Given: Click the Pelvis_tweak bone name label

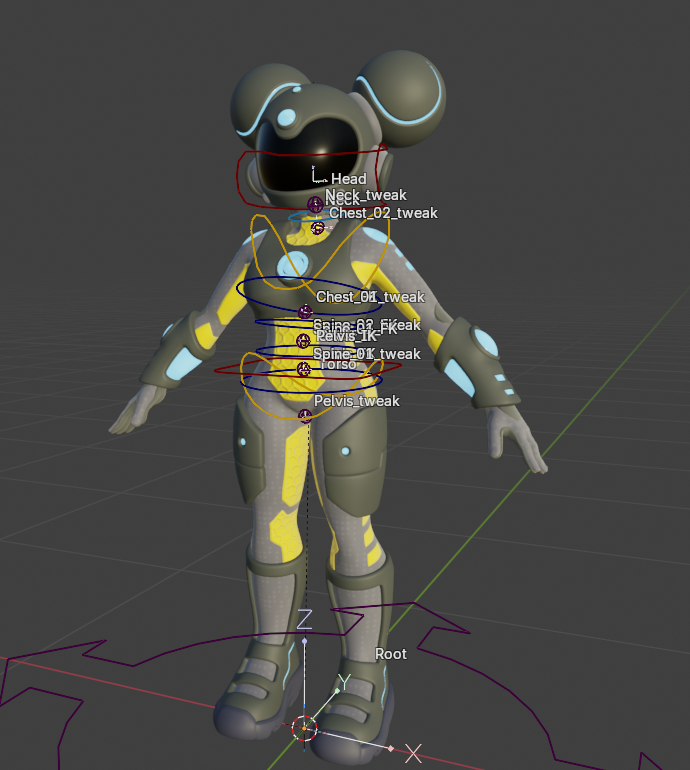Looking at the screenshot, I should click(x=357, y=401).
